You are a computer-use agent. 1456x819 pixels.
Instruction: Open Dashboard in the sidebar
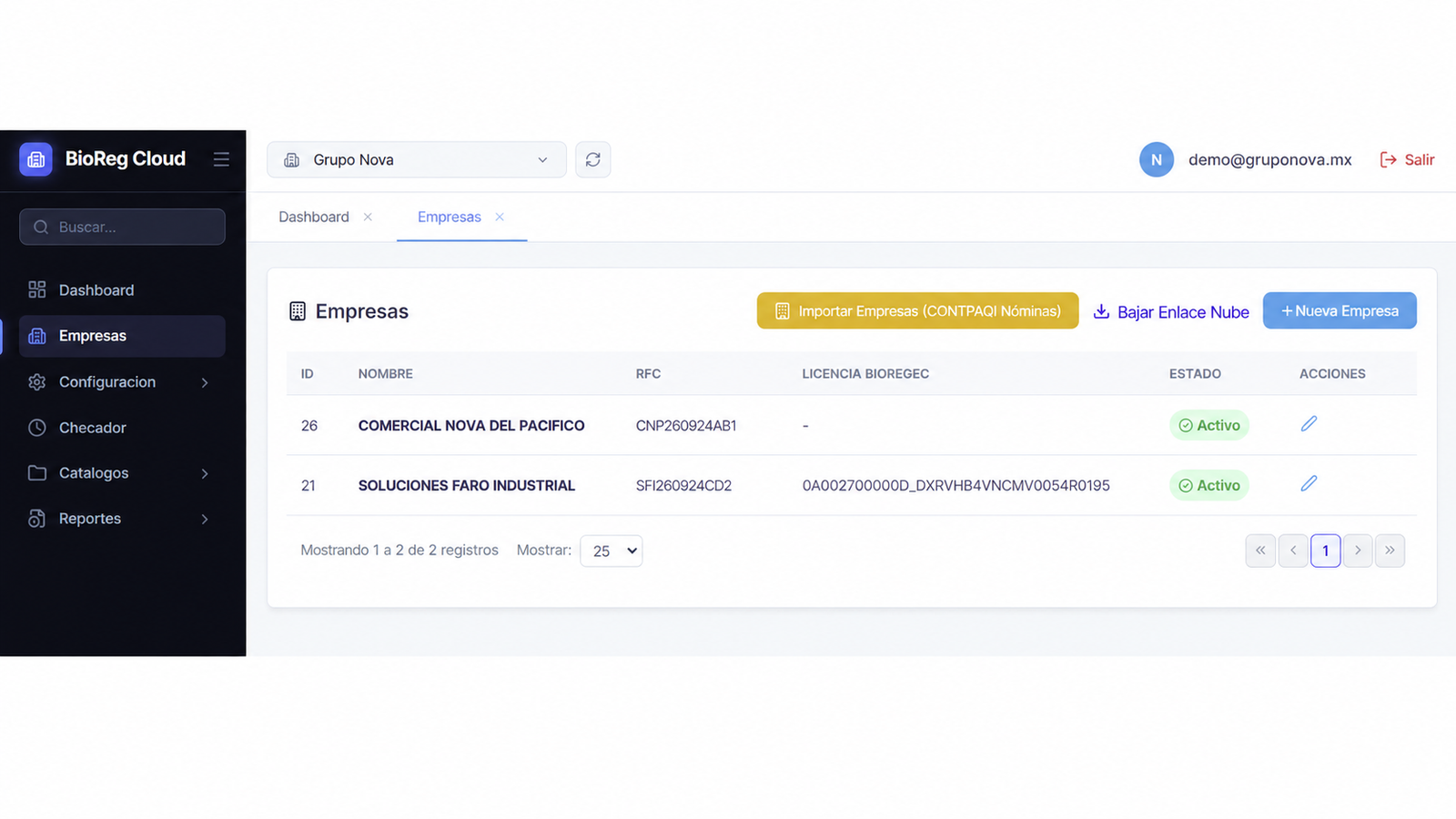click(x=122, y=290)
